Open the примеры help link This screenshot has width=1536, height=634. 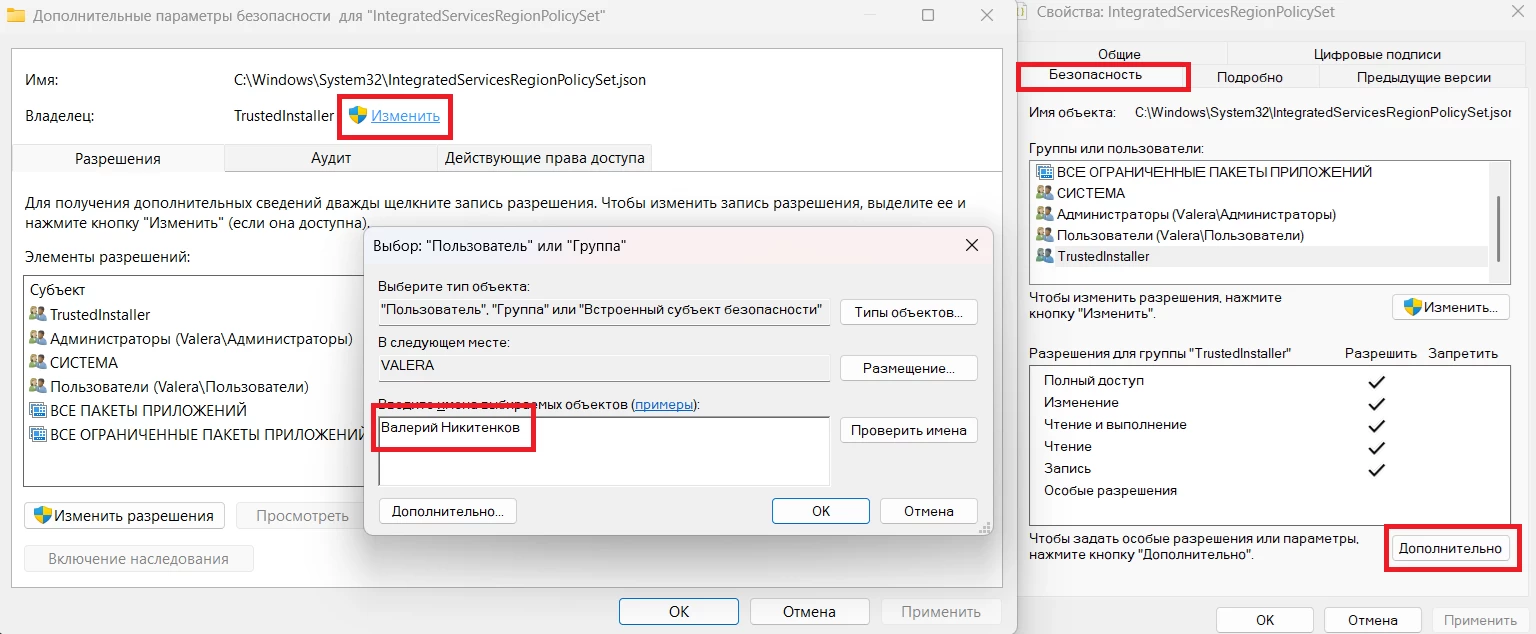[x=664, y=405]
